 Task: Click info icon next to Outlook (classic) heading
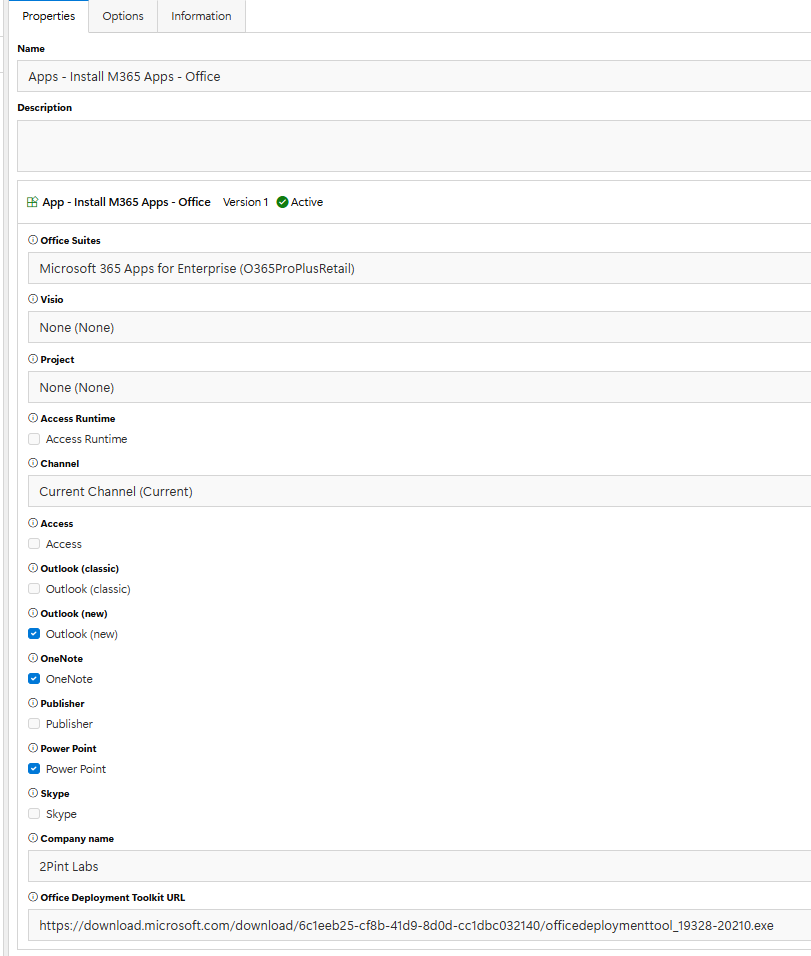tap(33, 568)
